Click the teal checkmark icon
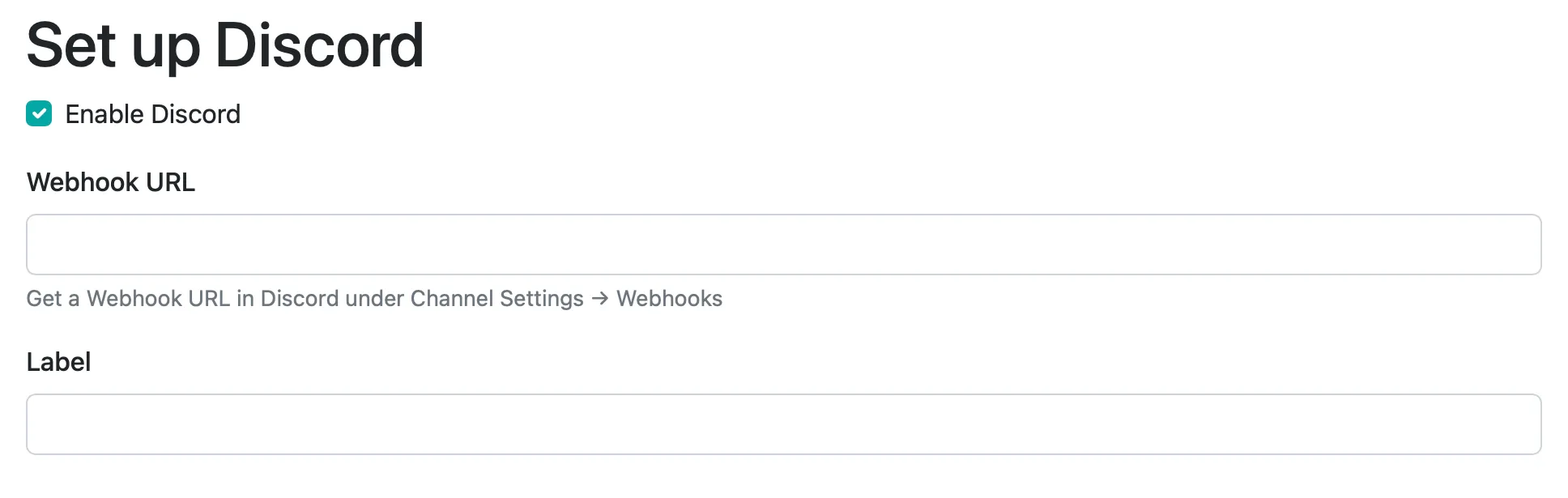The image size is (1568, 498). 39,114
